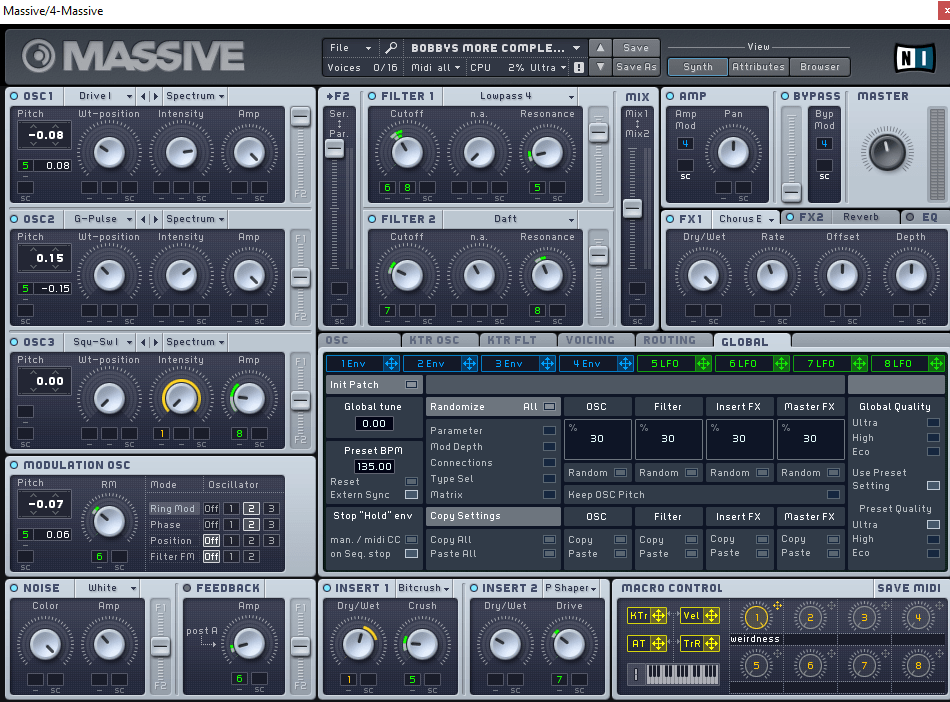The width and height of the screenshot is (950, 702).
Task: Open Filter 1 Lowpass 4 type dropdown
Action: (508, 96)
